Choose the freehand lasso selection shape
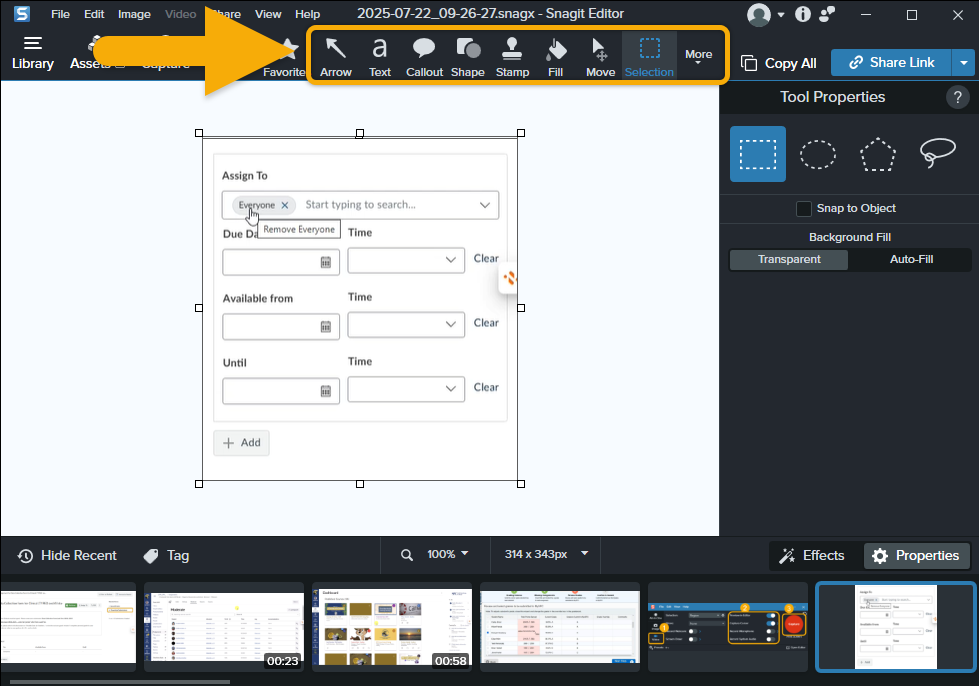This screenshot has height=686, width=979. (x=937, y=153)
